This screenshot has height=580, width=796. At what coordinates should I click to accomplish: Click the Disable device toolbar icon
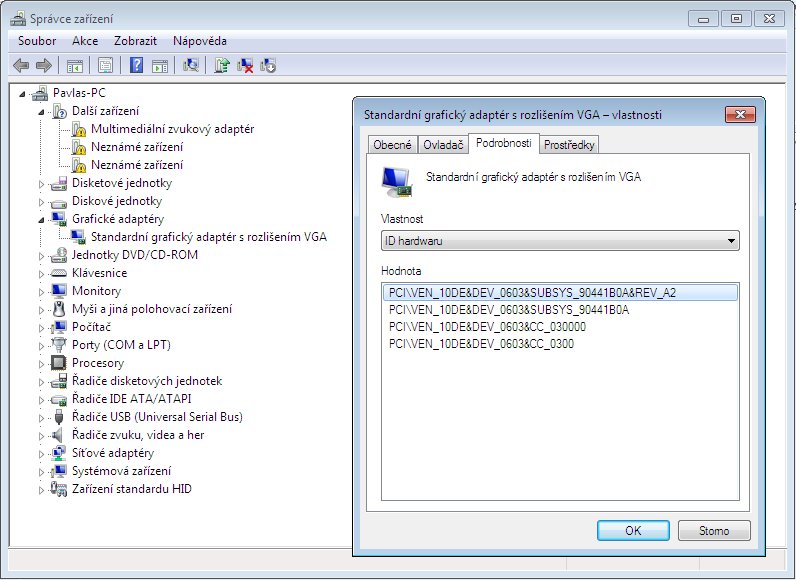268,66
